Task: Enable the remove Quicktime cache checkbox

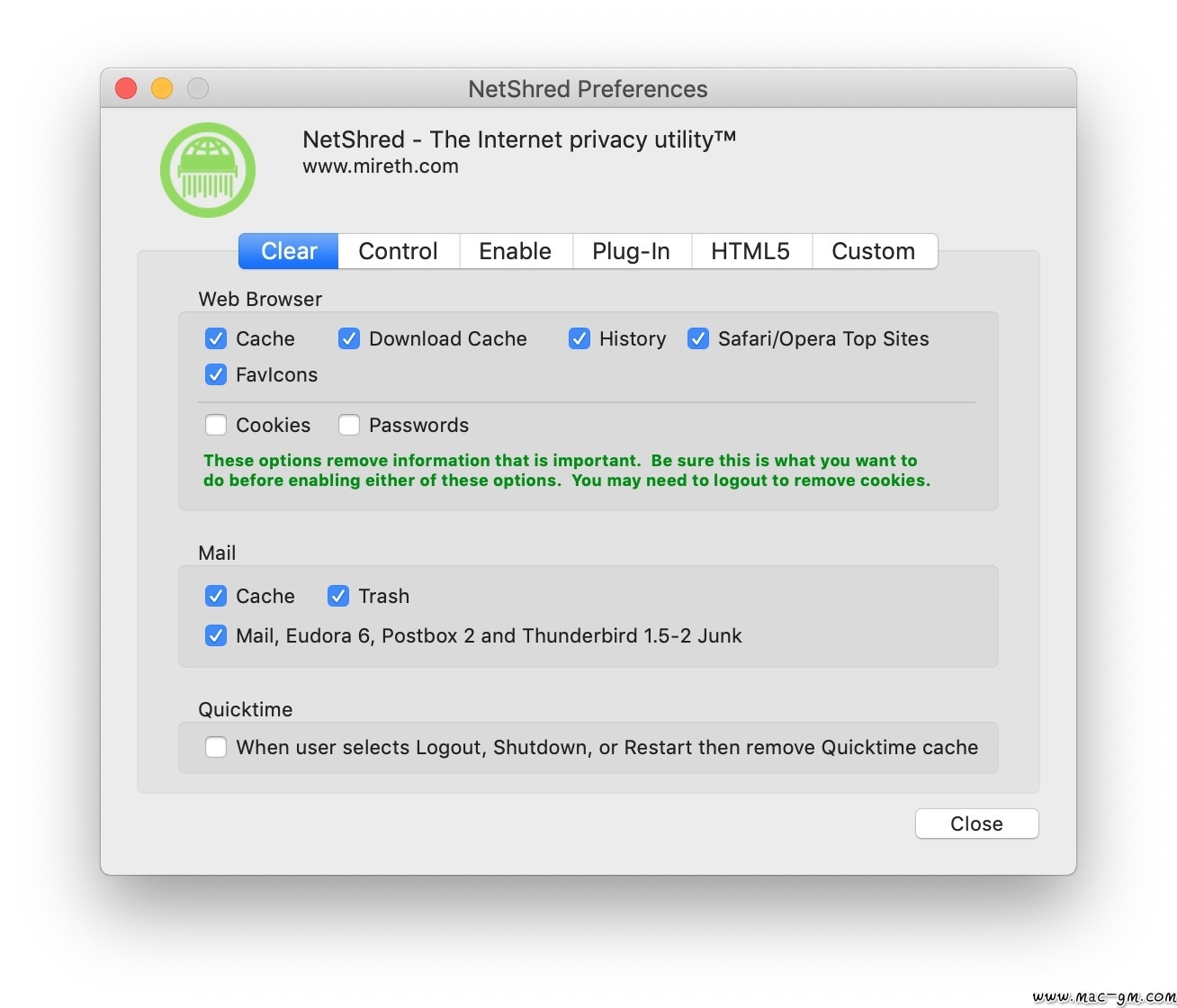Action: coord(216,747)
